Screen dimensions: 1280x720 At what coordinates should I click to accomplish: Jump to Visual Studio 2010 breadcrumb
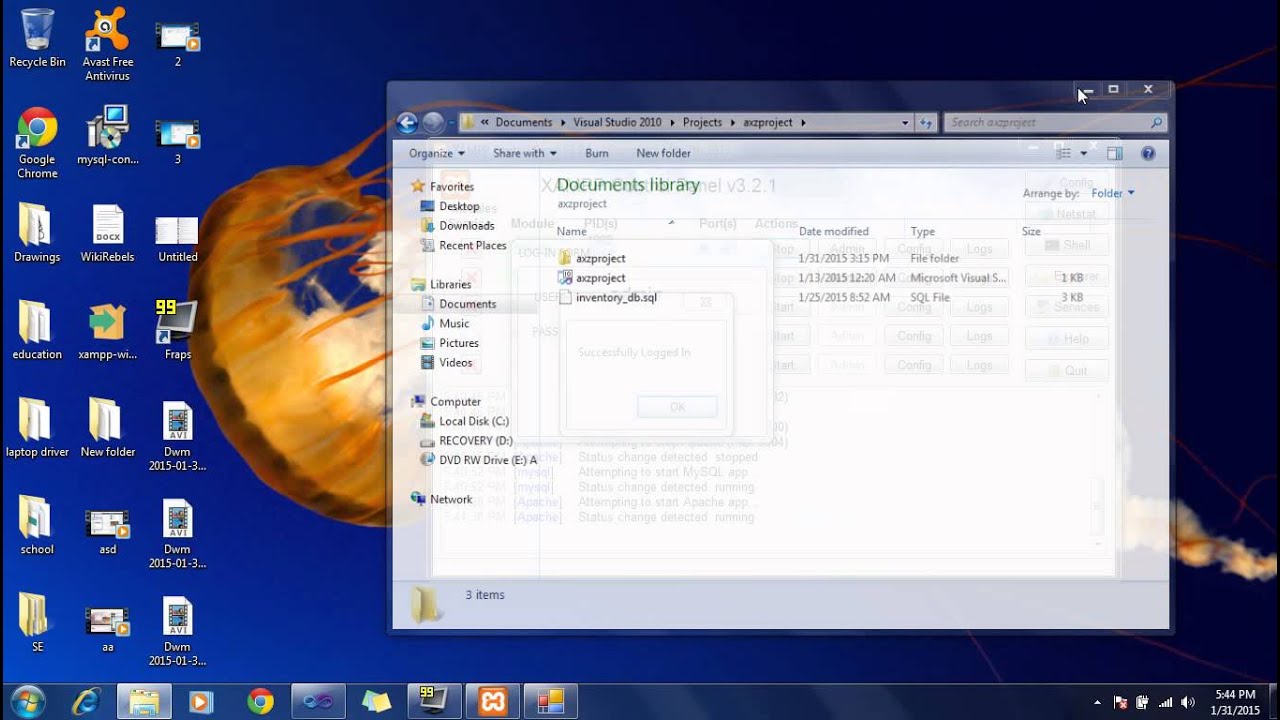pos(617,122)
